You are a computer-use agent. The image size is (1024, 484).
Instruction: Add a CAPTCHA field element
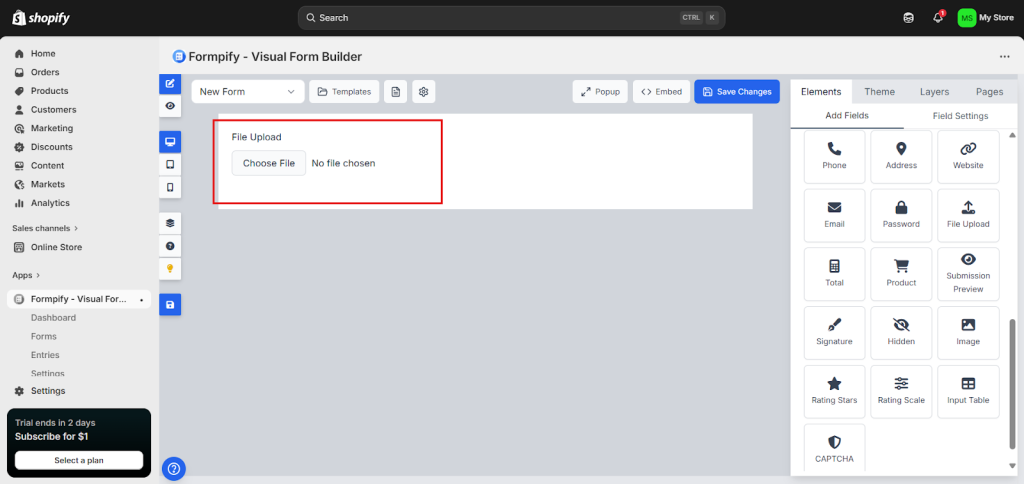coord(834,450)
